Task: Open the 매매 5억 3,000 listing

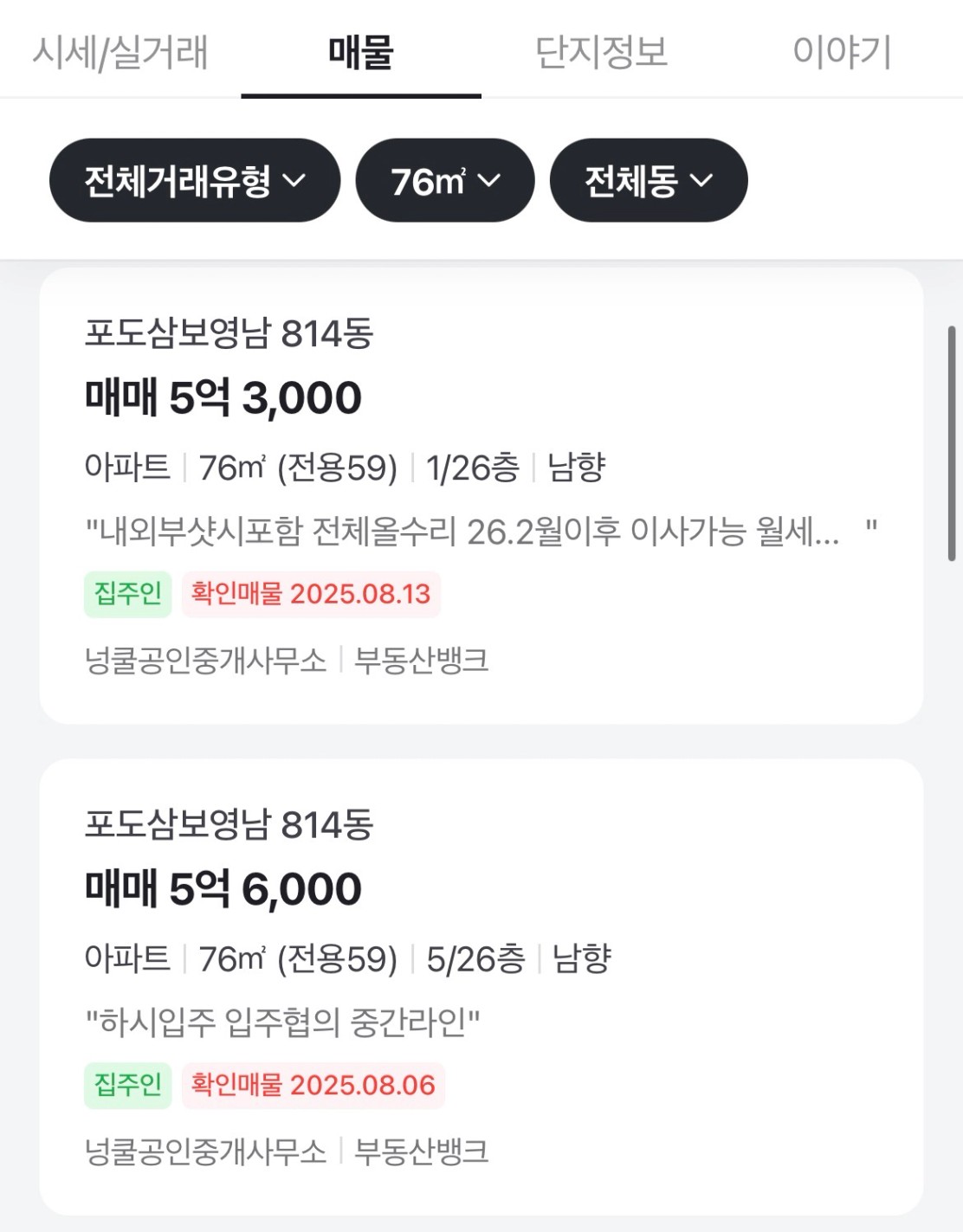Action: click(481, 495)
